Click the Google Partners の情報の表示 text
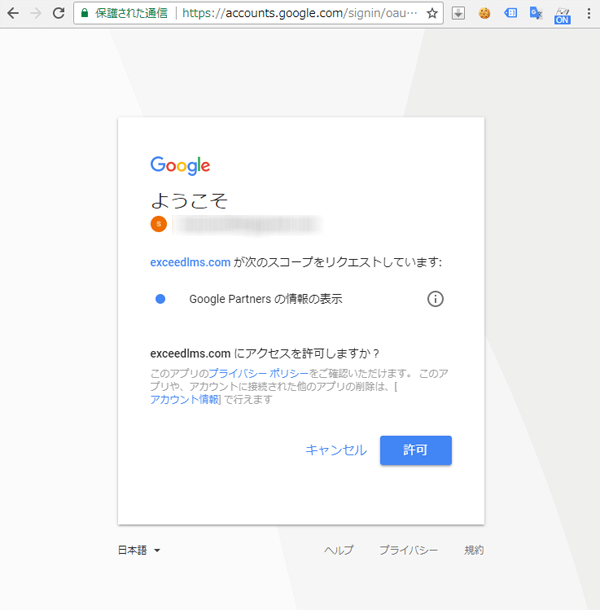600x610 pixels. [266, 299]
